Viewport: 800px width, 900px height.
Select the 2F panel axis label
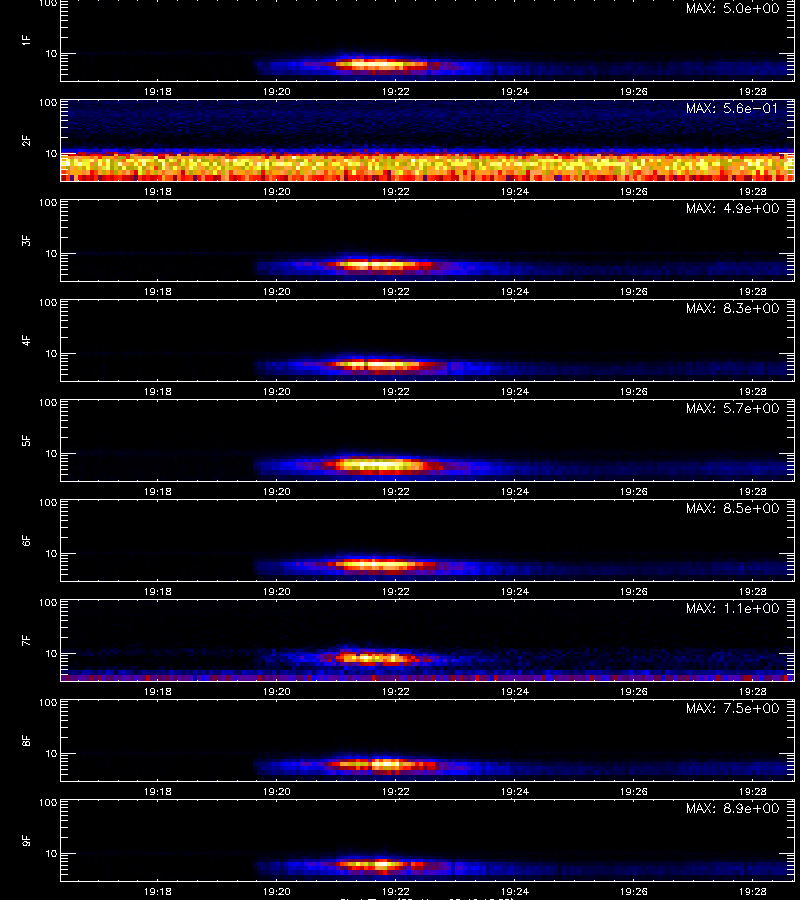(26, 141)
